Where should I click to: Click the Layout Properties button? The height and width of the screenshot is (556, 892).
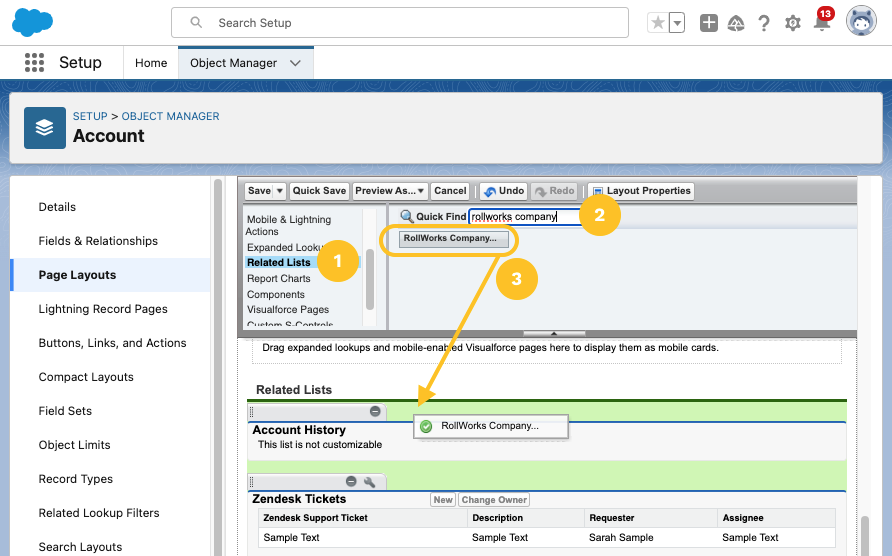[x=640, y=191]
